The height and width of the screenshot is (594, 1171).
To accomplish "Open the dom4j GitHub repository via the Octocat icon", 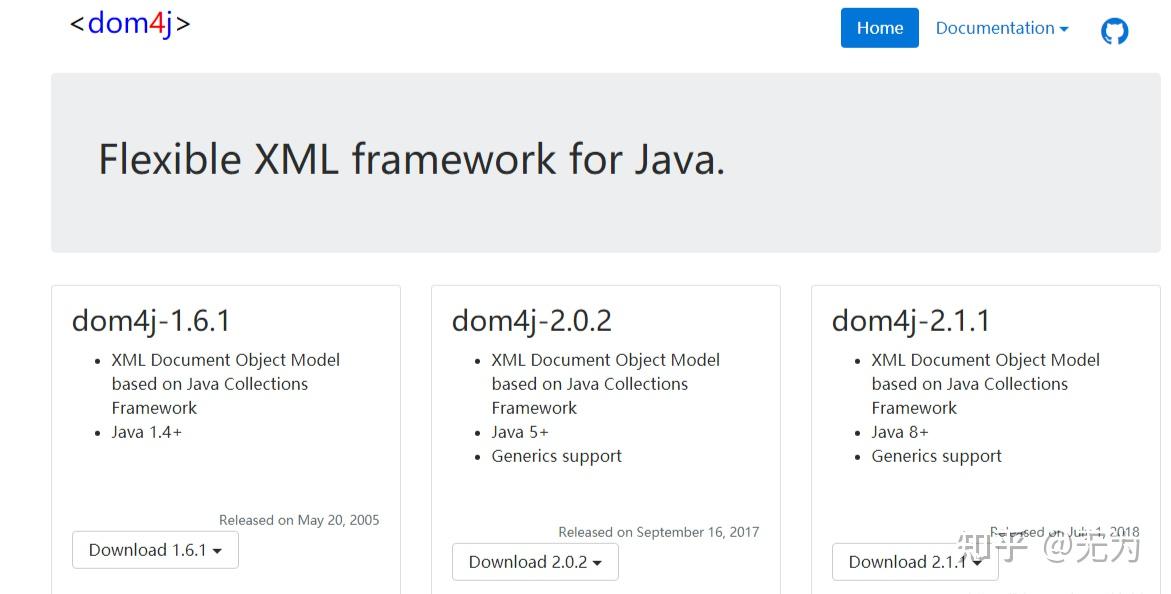I will click(x=1114, y=30).
